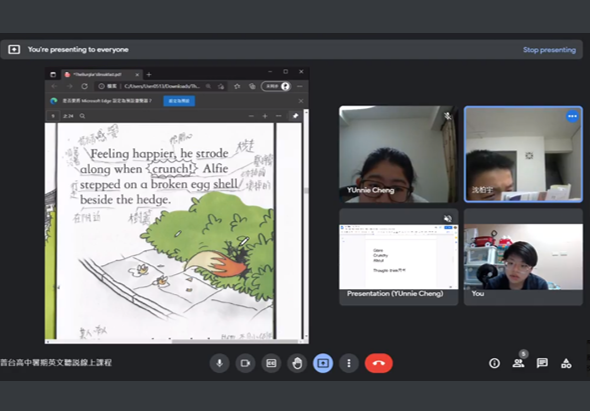
Task: Click the present screen button
Action: click(x=323, y=363)
